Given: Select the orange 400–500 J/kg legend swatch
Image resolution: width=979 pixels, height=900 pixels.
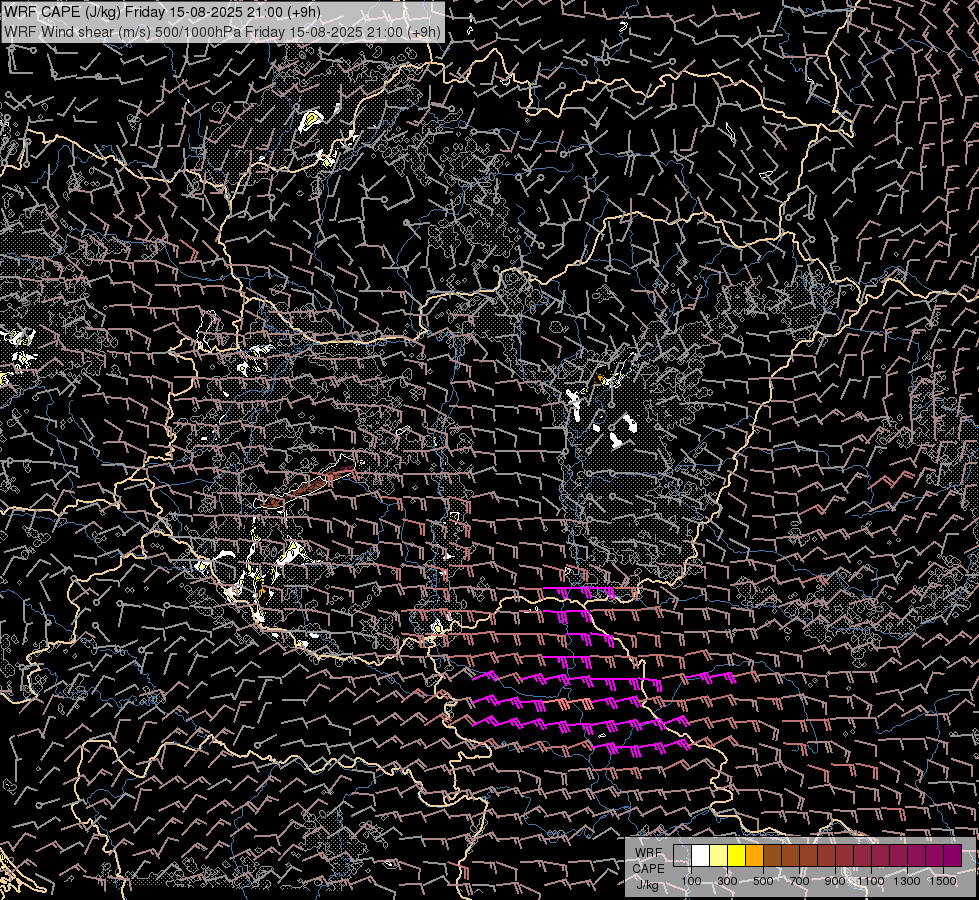Looking at the screenshot, I should [x=754, y=856].
